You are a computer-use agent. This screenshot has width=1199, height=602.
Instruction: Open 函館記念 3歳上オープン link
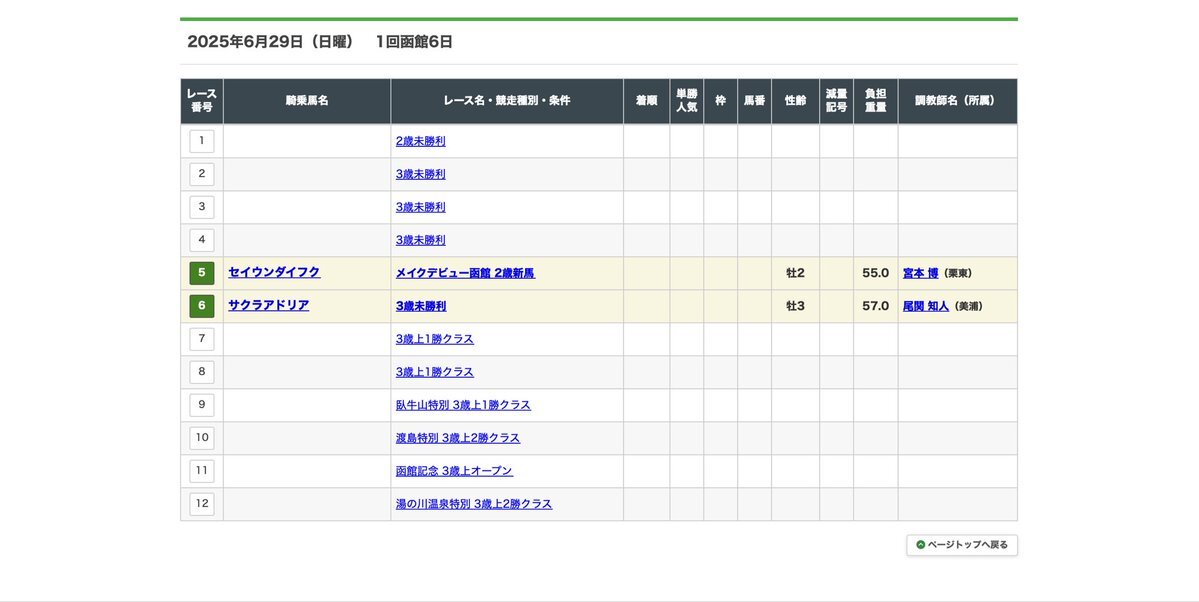point(454,470)
